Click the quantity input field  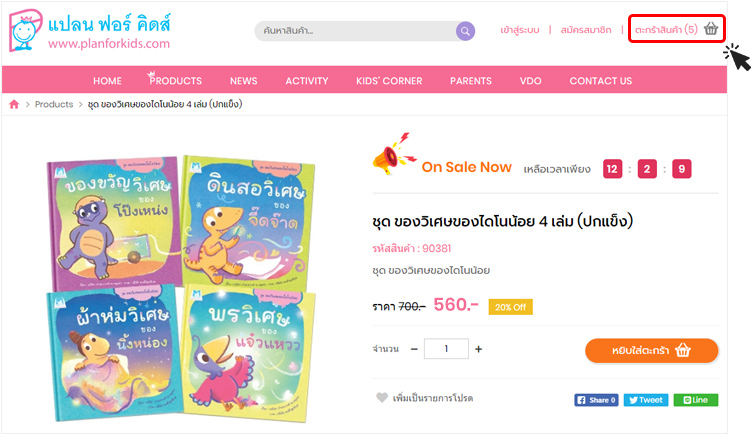click(446, 349)
